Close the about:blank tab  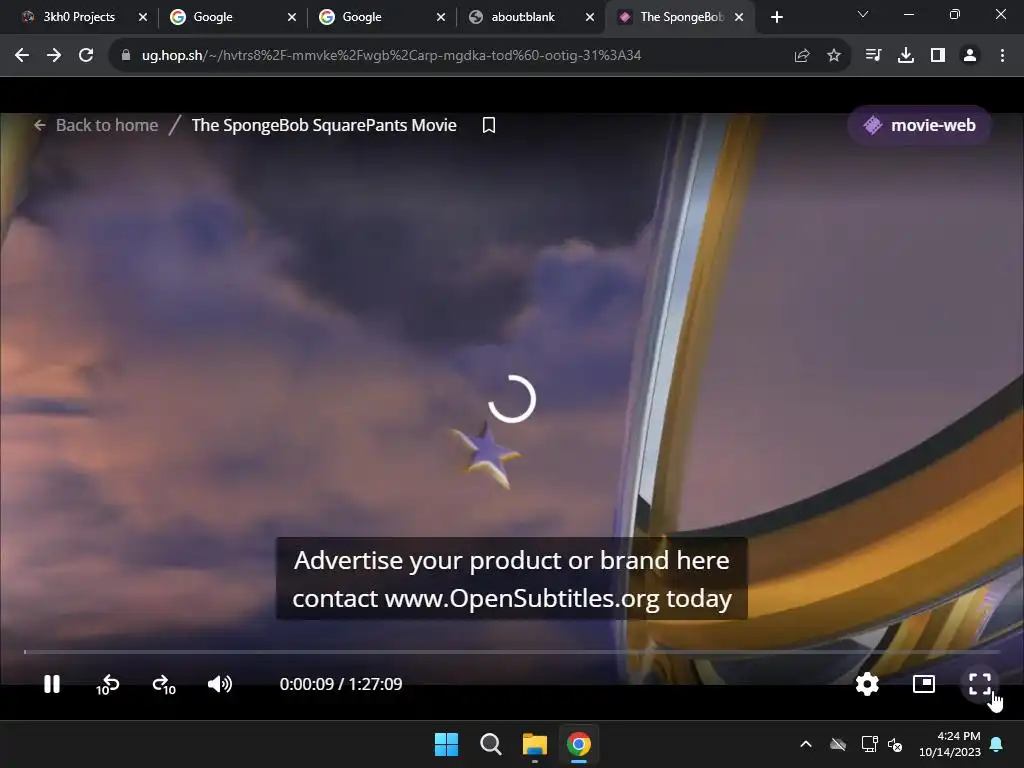[x=590, y=17]
